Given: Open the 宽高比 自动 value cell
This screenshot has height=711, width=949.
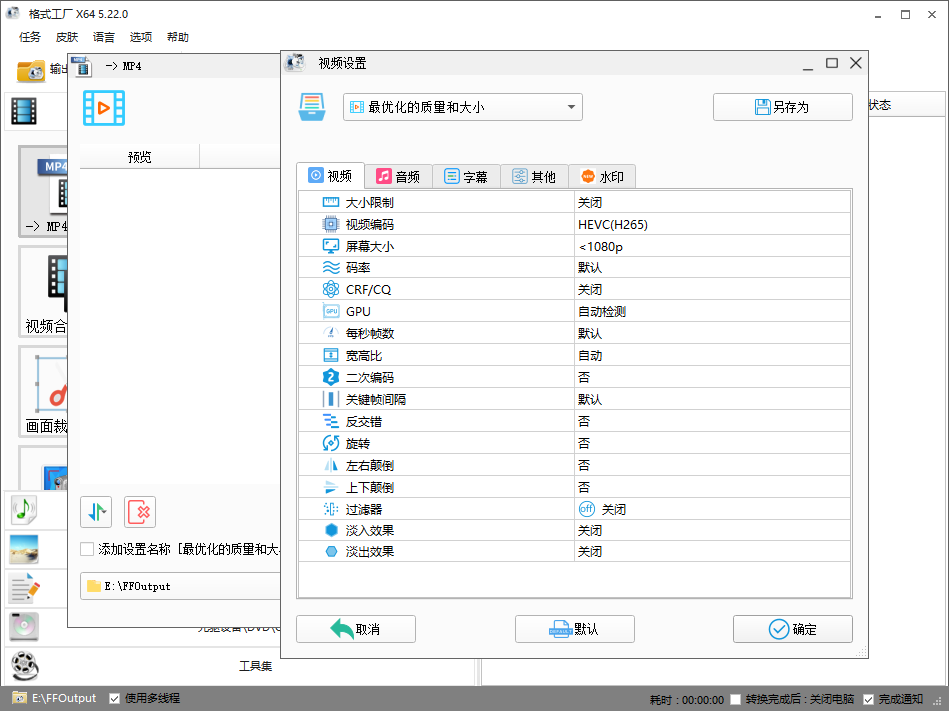Looking at the screenshot, I should [x=712, y=355].
